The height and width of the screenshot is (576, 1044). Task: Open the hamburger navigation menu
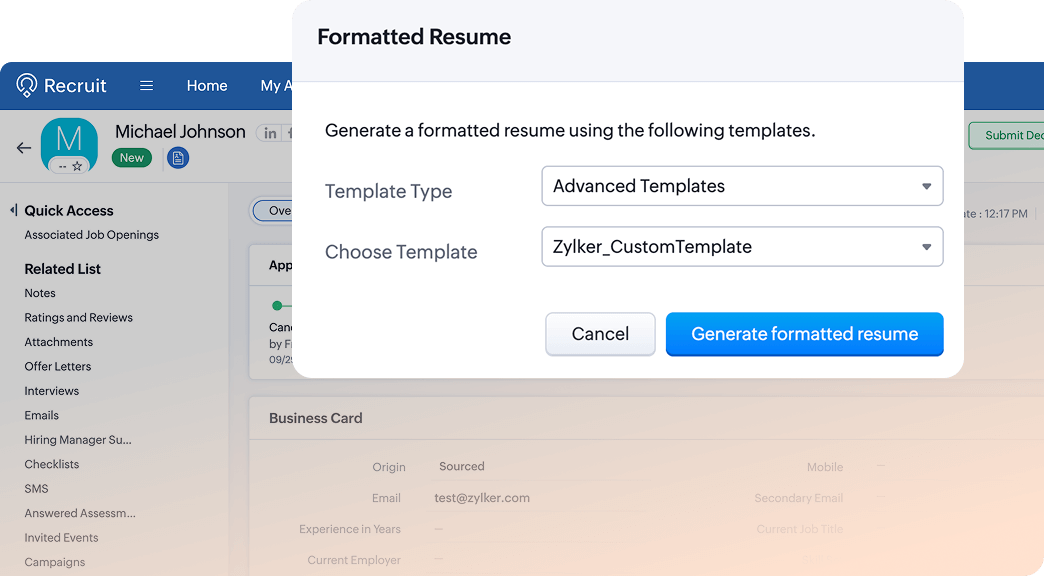(146, 86)
